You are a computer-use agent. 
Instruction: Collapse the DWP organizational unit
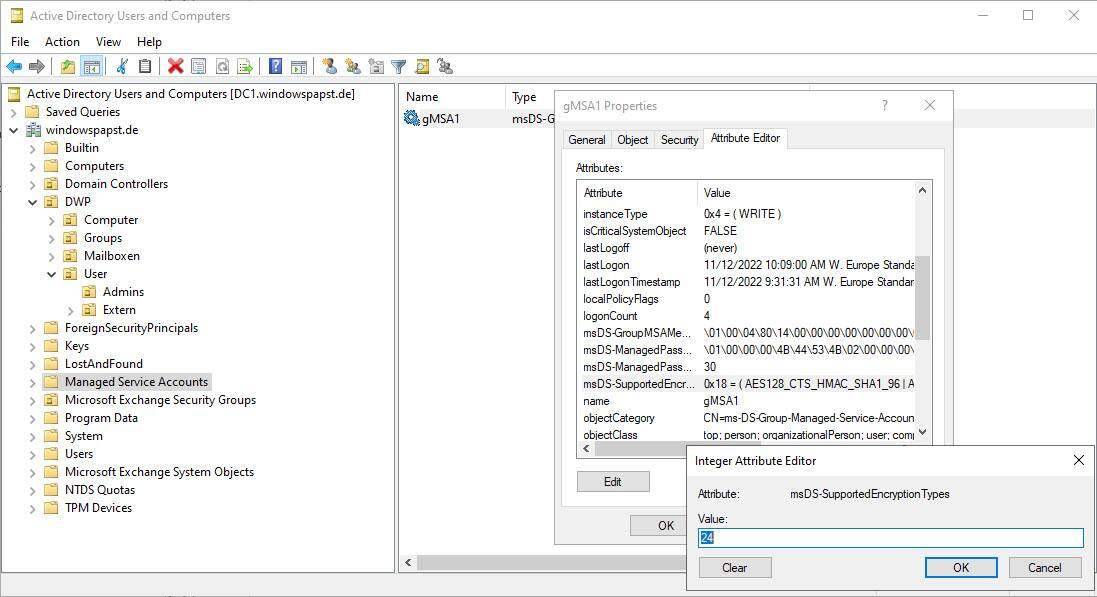point(33,202)
